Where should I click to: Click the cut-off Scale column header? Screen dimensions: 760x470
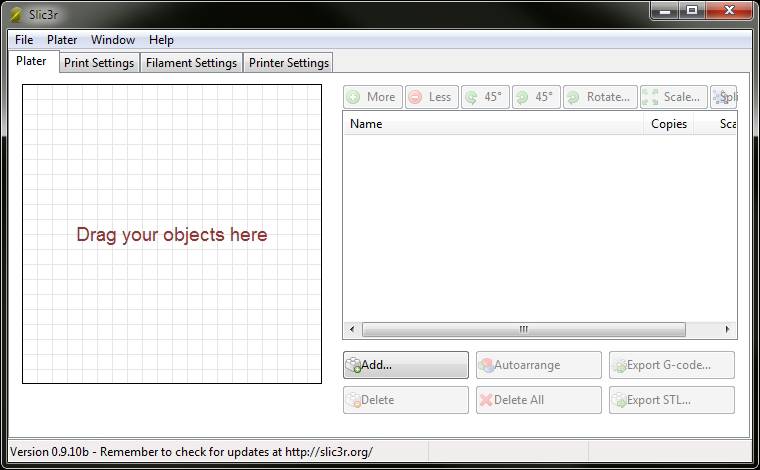pos(715,124)
